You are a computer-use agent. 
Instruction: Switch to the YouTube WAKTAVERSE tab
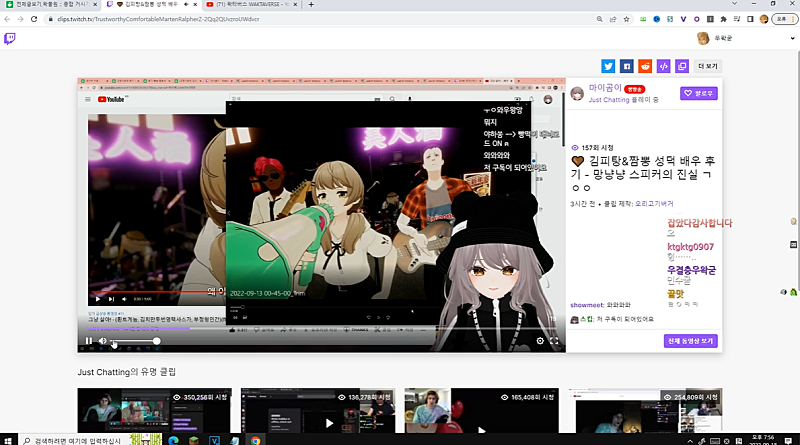pyautogui.click(x=250, y=5)
